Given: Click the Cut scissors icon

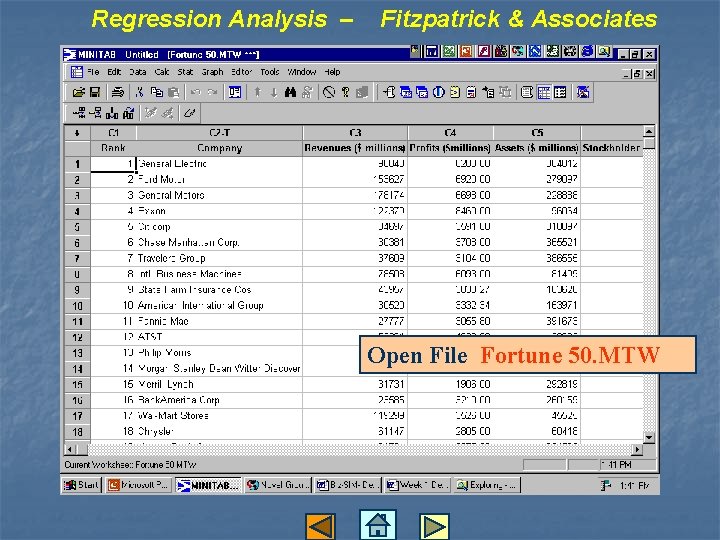Looking at the screenshot, I should [140, 92].
